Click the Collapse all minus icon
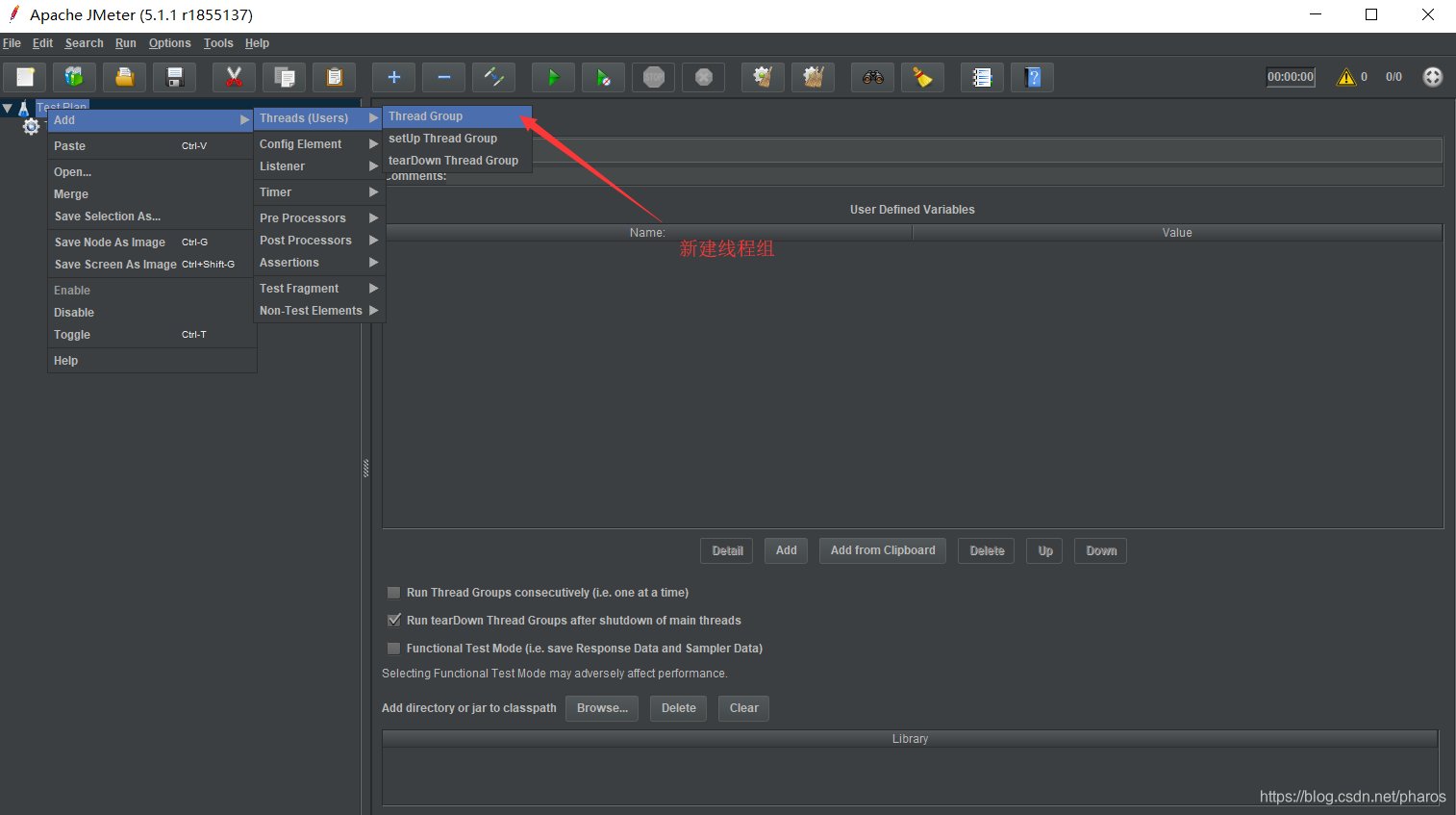1456x815 pixels. pyautogui.click(x=443, y=77)
